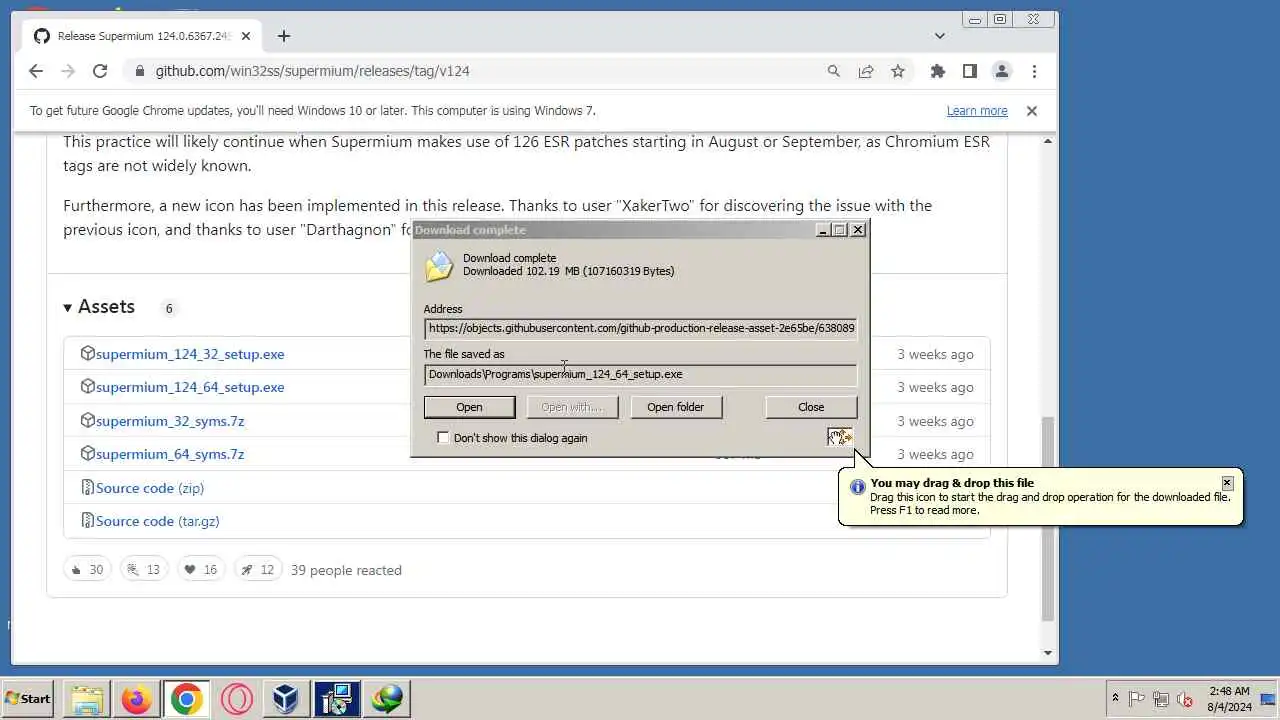Click '39 people reacted' text
This screenshot has width=1280, height=720.
346,570
